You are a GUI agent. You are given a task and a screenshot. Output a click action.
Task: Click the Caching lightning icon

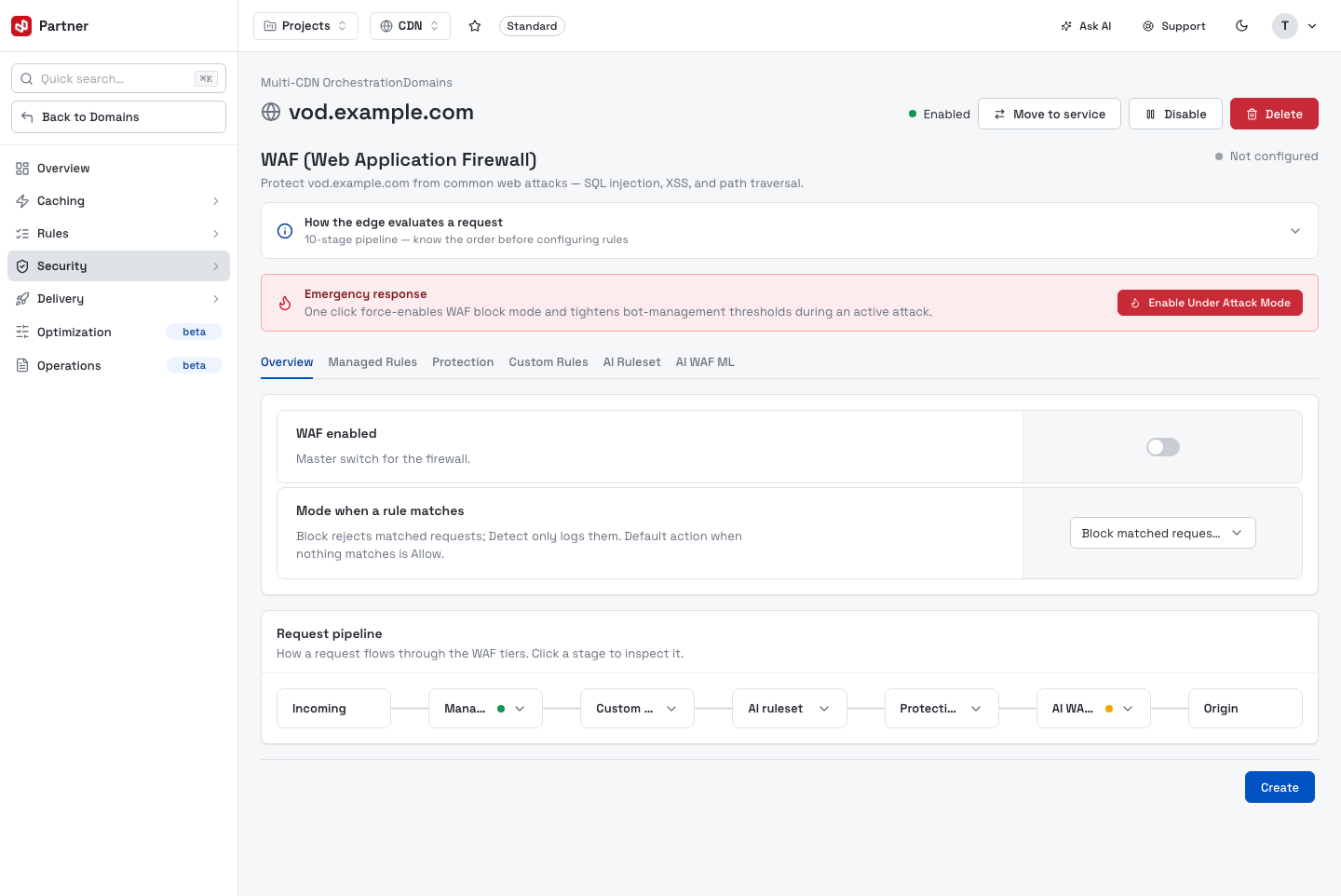click(22, 201)
